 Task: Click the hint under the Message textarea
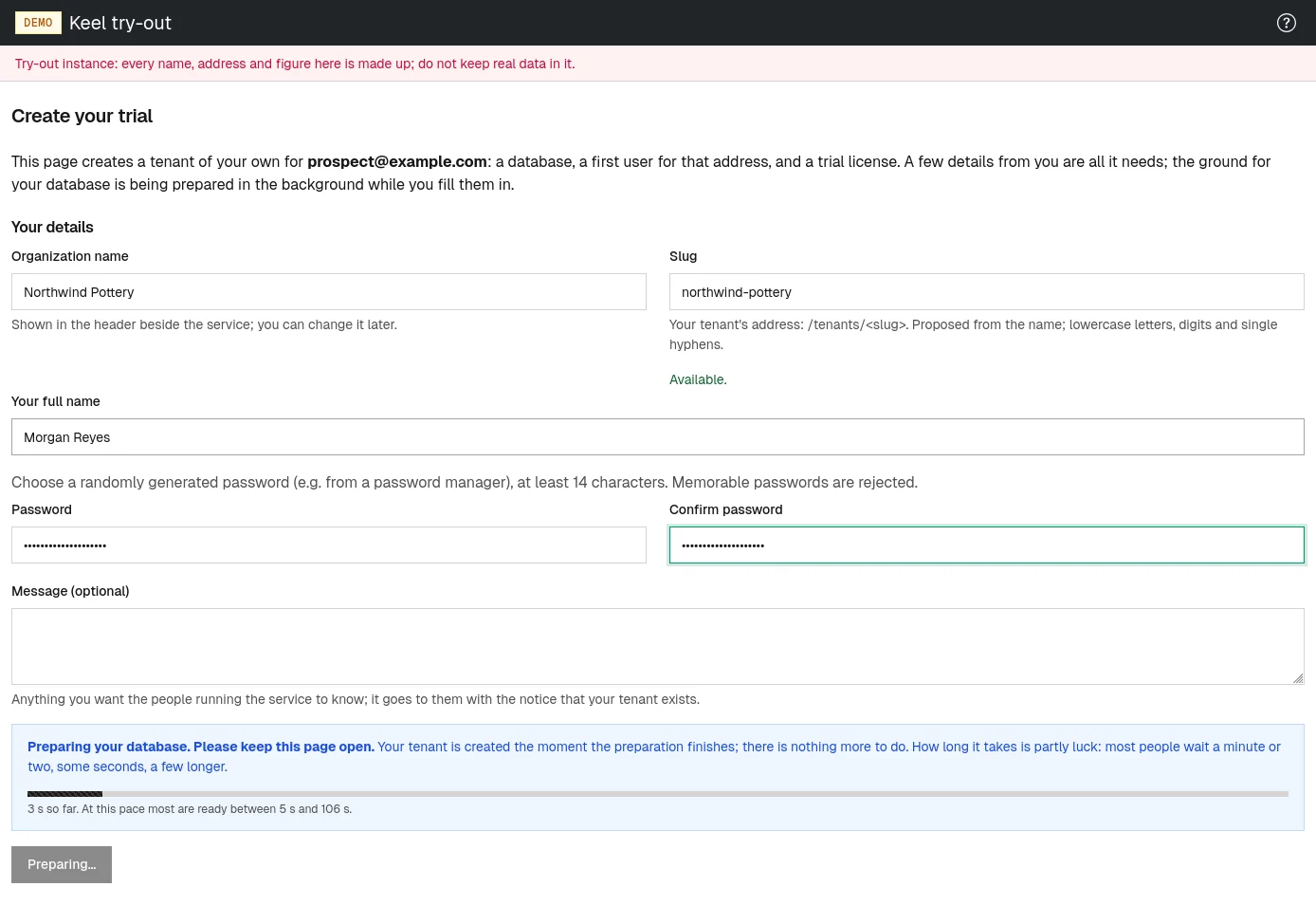click(x=356, y=699)
